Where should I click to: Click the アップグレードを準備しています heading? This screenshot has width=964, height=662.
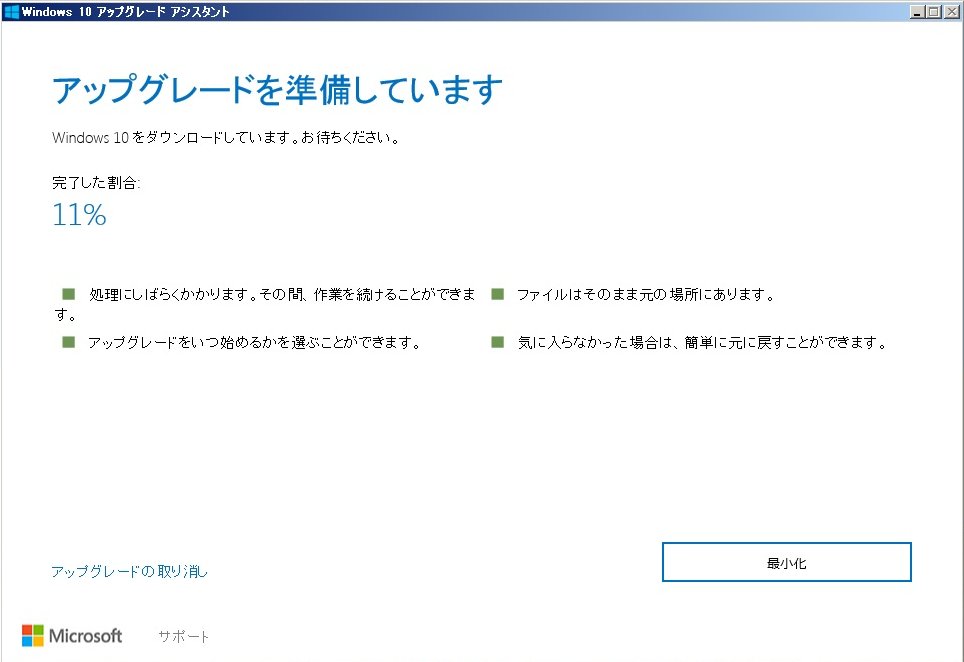coord(277,90)
